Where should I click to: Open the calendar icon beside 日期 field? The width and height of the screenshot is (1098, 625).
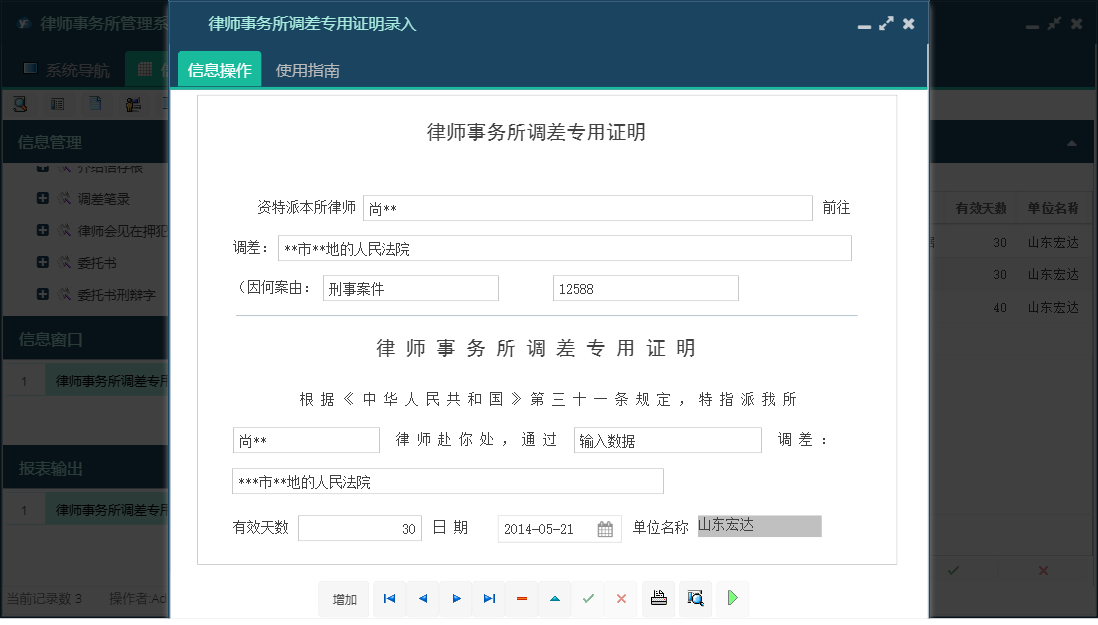point(605,529)
